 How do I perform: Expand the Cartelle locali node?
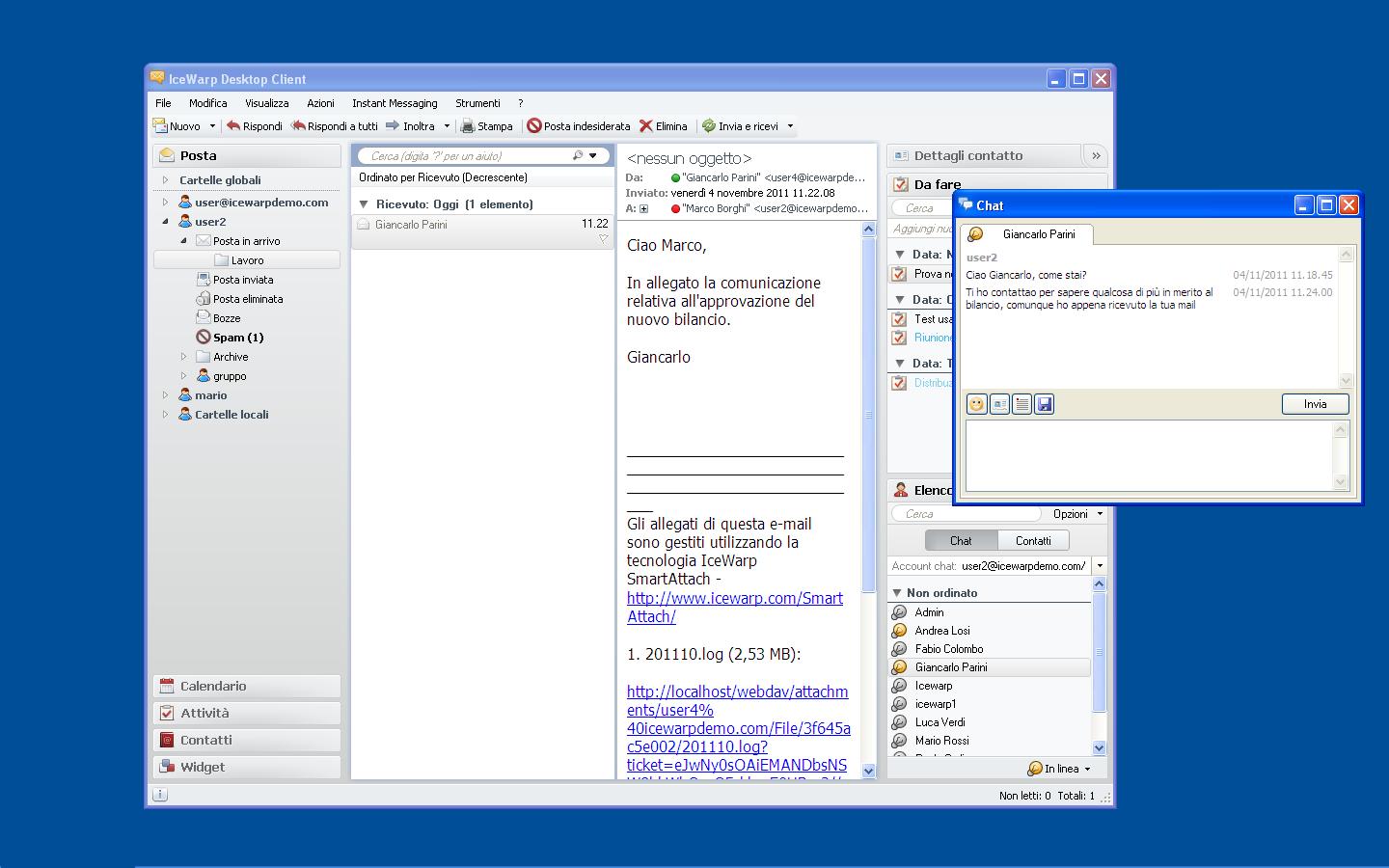point(165,415)
